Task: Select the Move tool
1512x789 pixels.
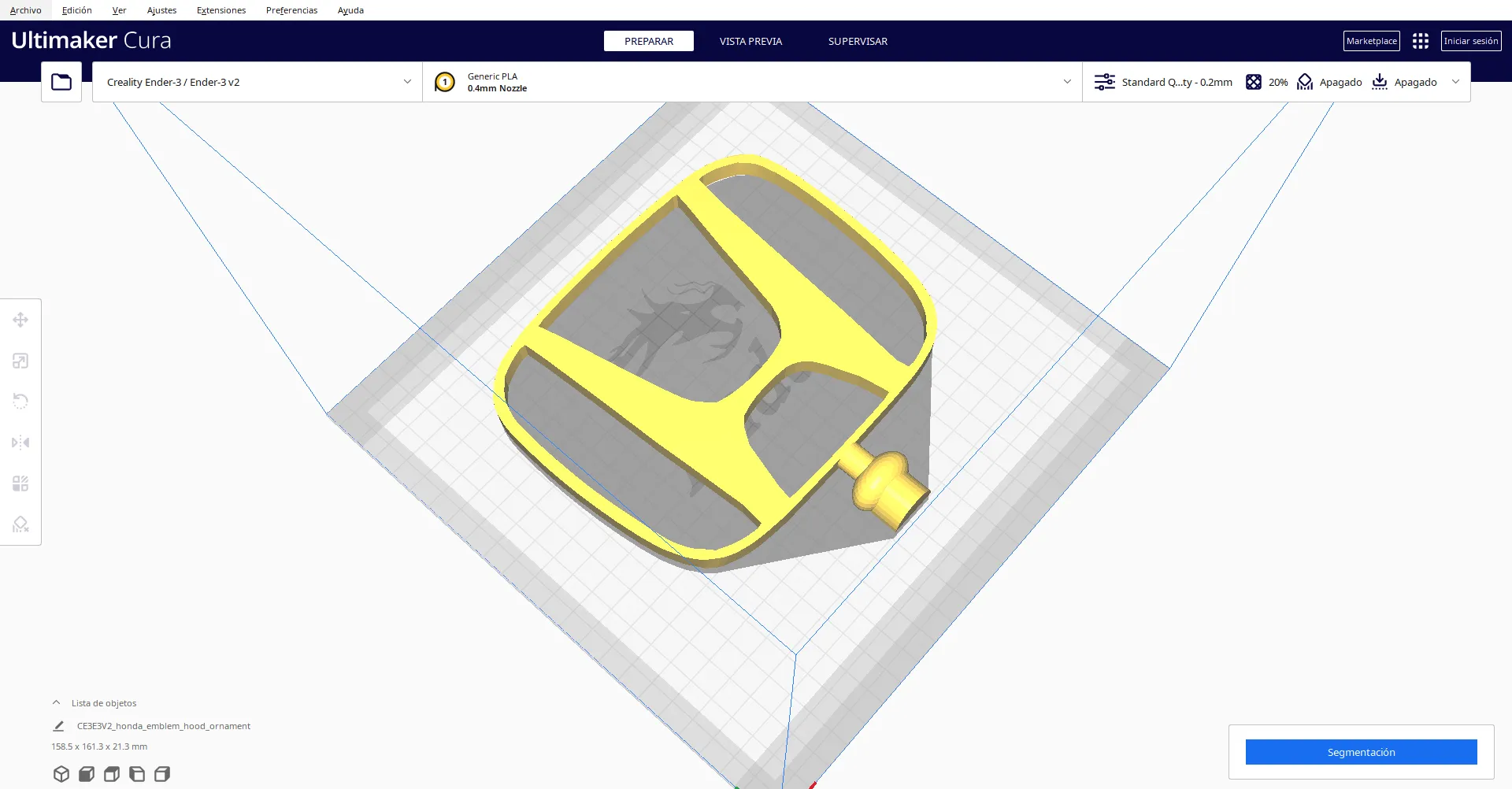Action: 20,320
